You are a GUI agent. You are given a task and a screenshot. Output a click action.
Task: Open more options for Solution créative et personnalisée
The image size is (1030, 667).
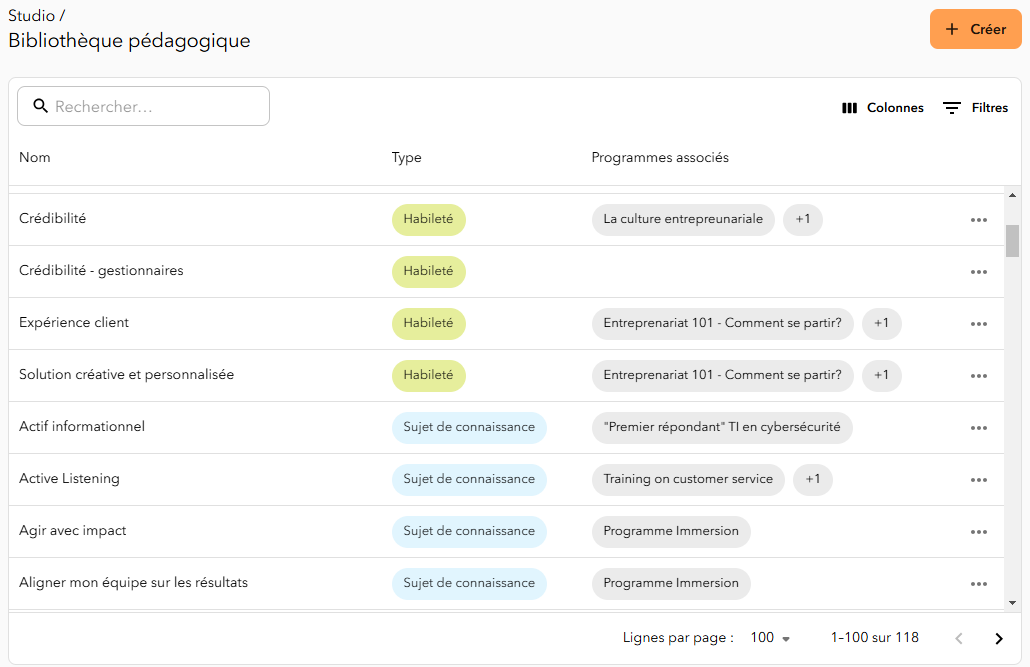coord(978,375)
